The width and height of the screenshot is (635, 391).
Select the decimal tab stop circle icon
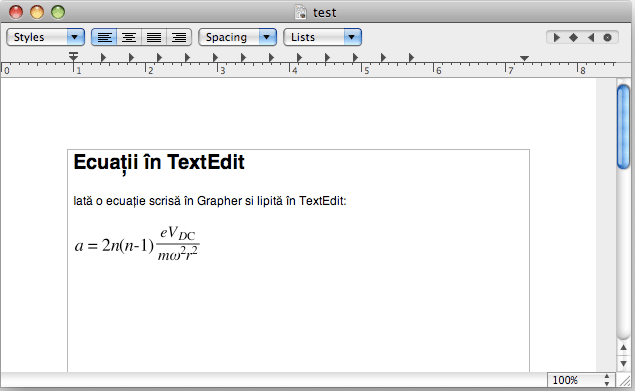[607, 38]
